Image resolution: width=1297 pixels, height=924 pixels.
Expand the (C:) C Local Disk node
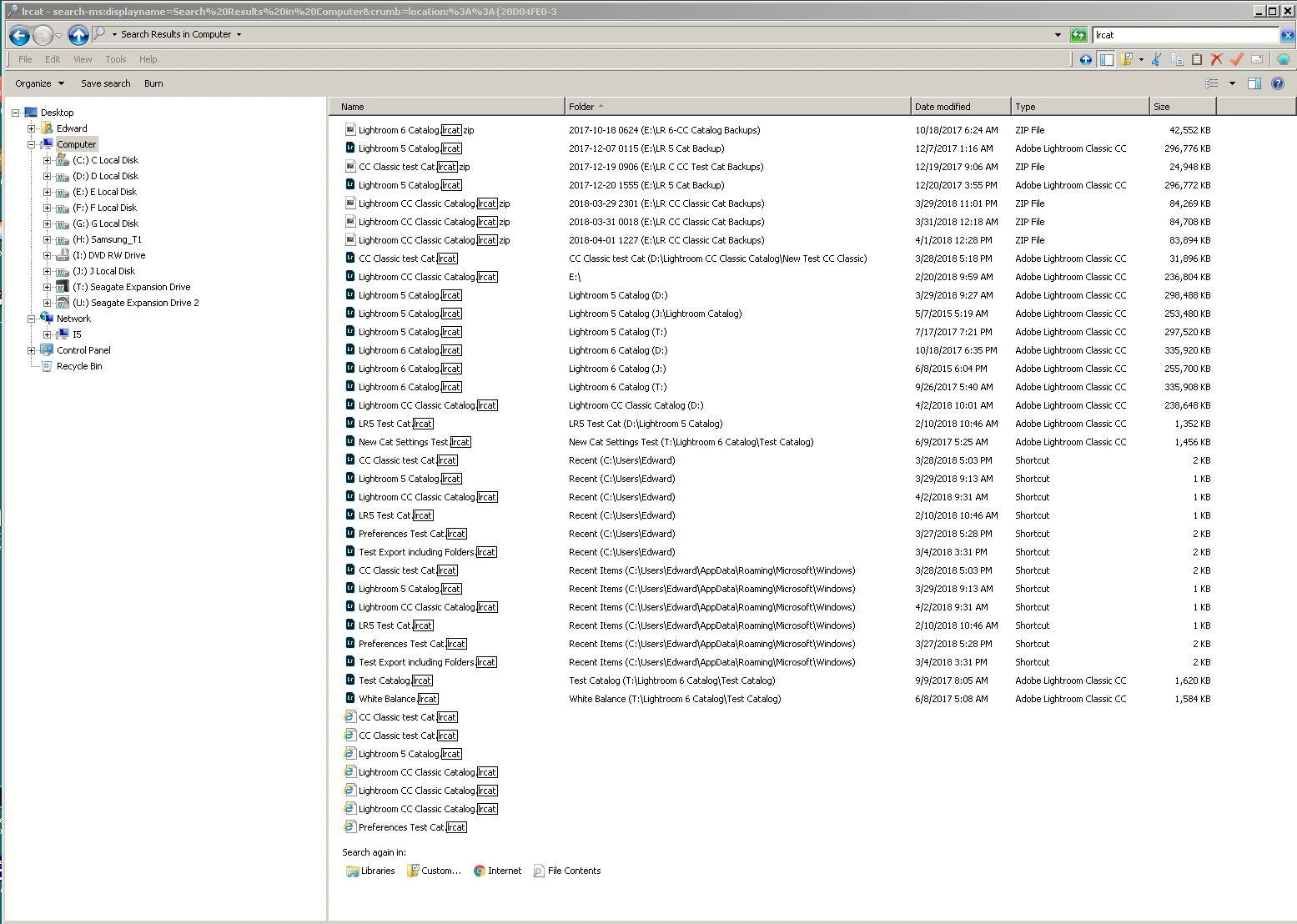click(x=48, y=160)
